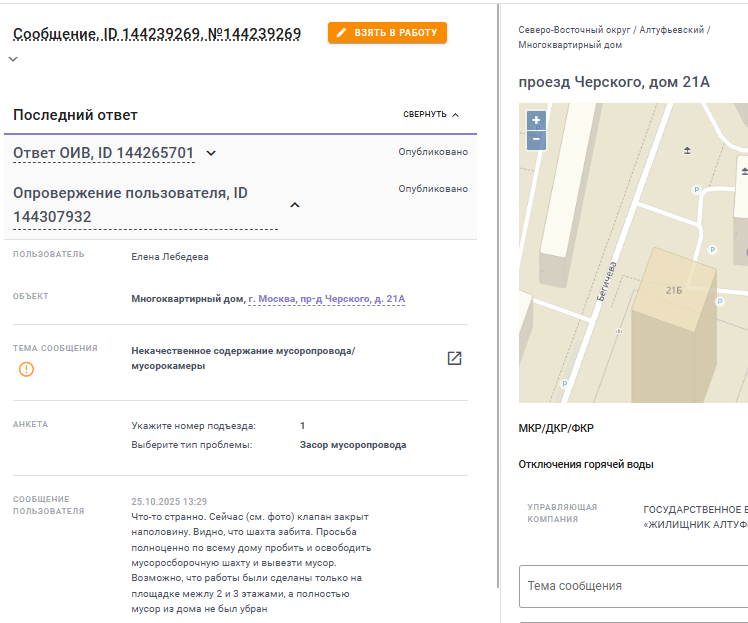Image resolution: width=748 pixels, height=623 pixels.
Task: Collapse the 'Последний ответ' section via 'Свернуть'
Action: tap(431, 114)
